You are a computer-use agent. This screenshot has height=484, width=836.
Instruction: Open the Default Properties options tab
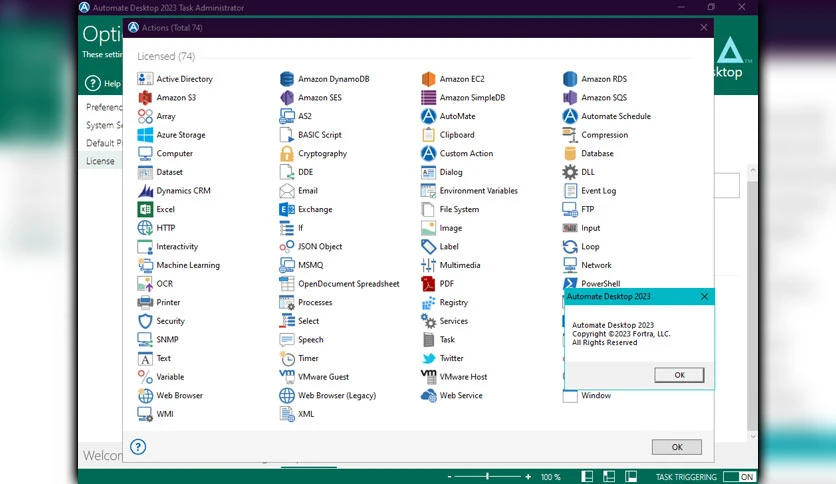click(103, 143)
